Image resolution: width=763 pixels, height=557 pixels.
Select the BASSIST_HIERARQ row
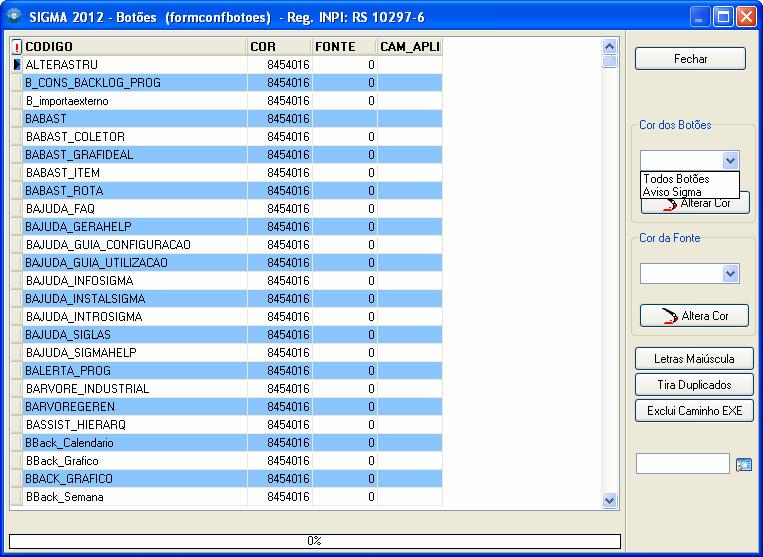pyautogui.click(x=232, y=425)
